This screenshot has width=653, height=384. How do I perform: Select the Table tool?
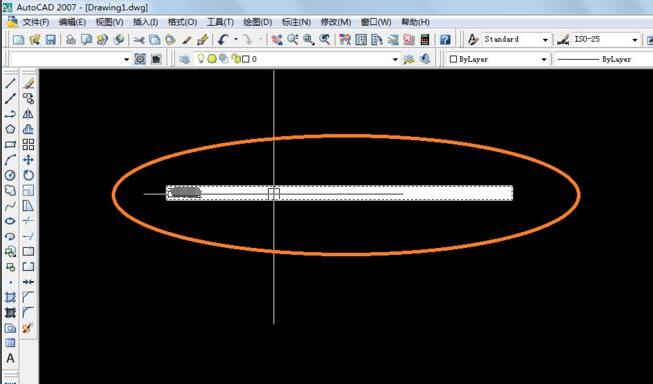(x=10, y=343)
